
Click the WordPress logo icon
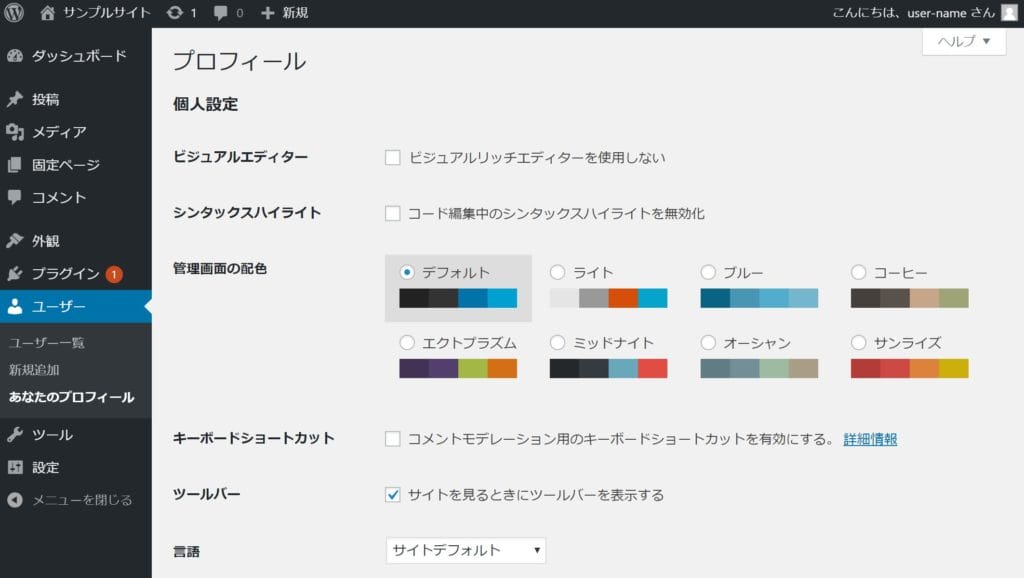click(14, 13)
